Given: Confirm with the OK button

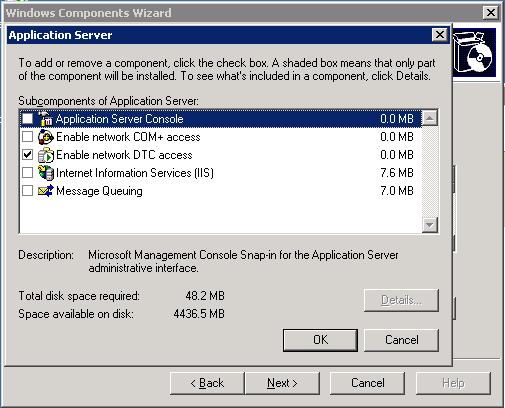Looking at the screenshot, I should pos(320,340).
